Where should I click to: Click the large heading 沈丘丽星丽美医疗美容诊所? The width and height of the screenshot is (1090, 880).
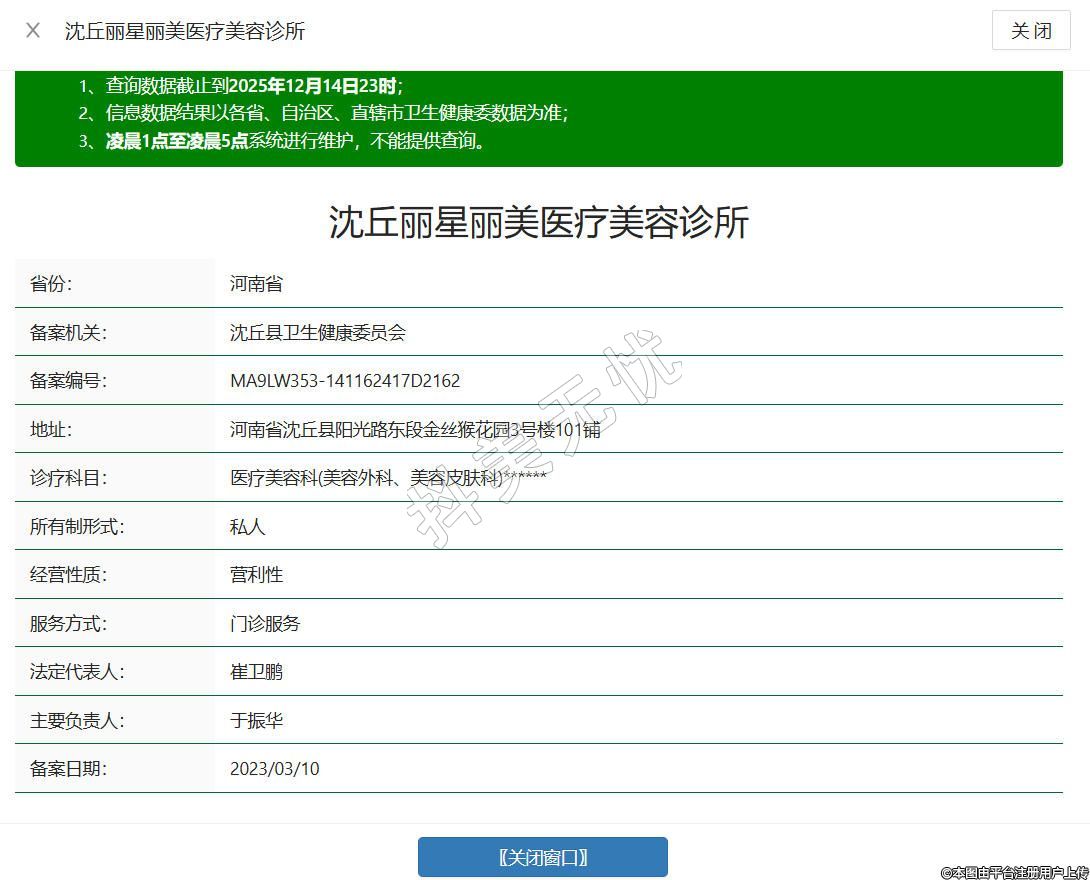tap(539, 222)
